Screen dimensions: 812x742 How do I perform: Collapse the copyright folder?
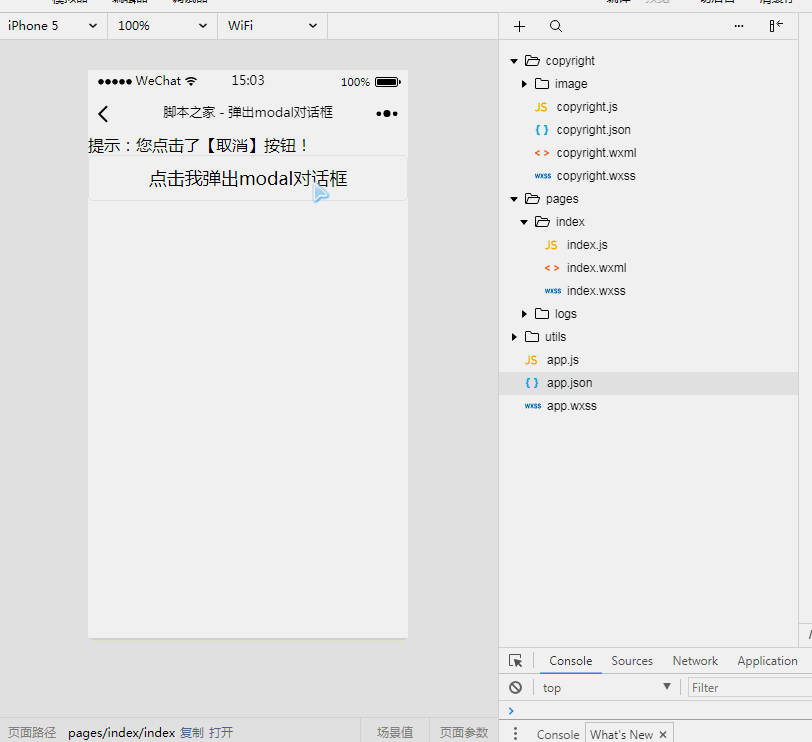coord(514,61)
